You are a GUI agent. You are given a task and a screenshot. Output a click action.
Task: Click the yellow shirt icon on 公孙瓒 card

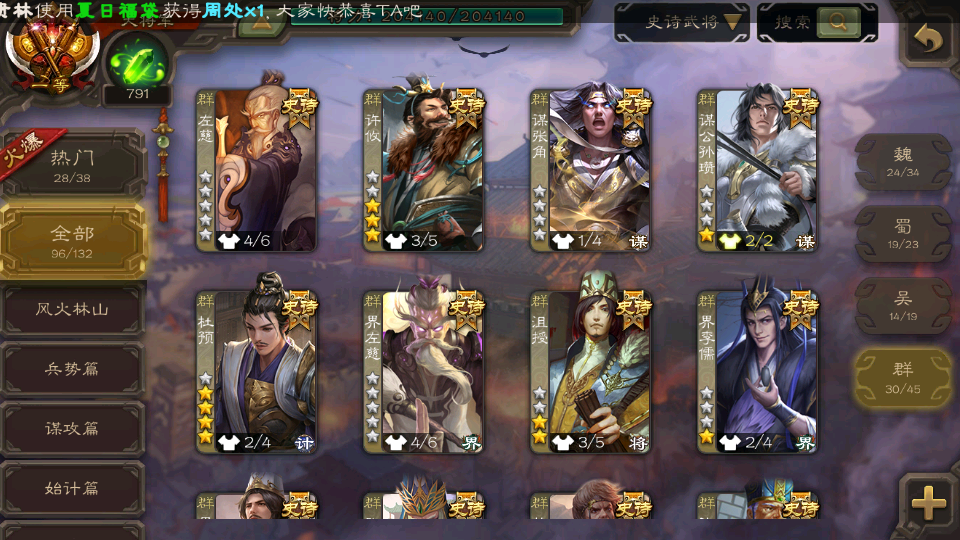(730, 241)
